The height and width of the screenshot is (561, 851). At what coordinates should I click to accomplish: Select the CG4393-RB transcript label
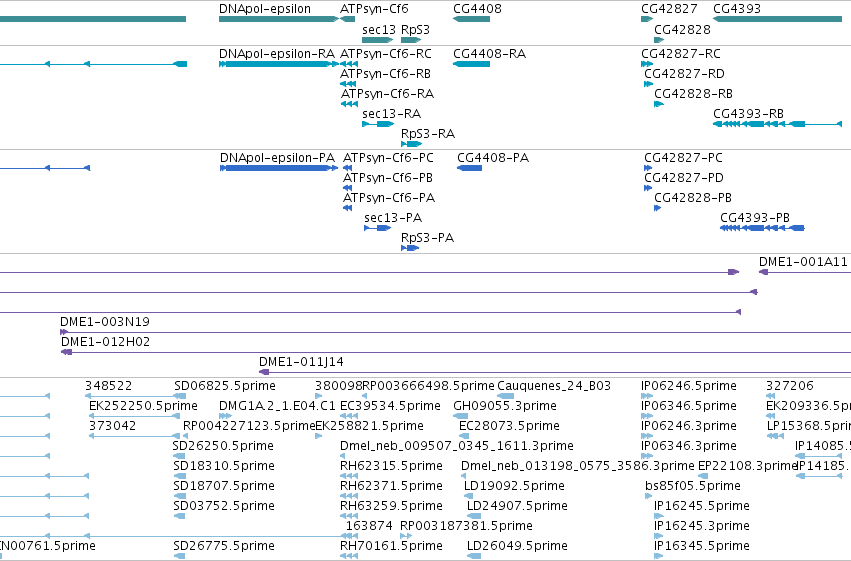pyautogui.click(x=748, y=114)
